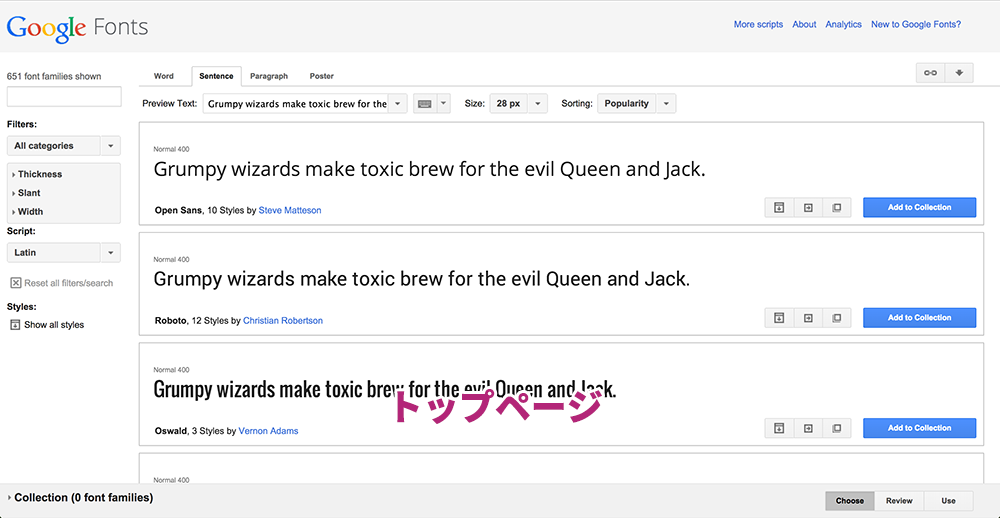Click the keyboard icon button
Image resolution: width=1000 pixels, height=518 pixels.
425,103
